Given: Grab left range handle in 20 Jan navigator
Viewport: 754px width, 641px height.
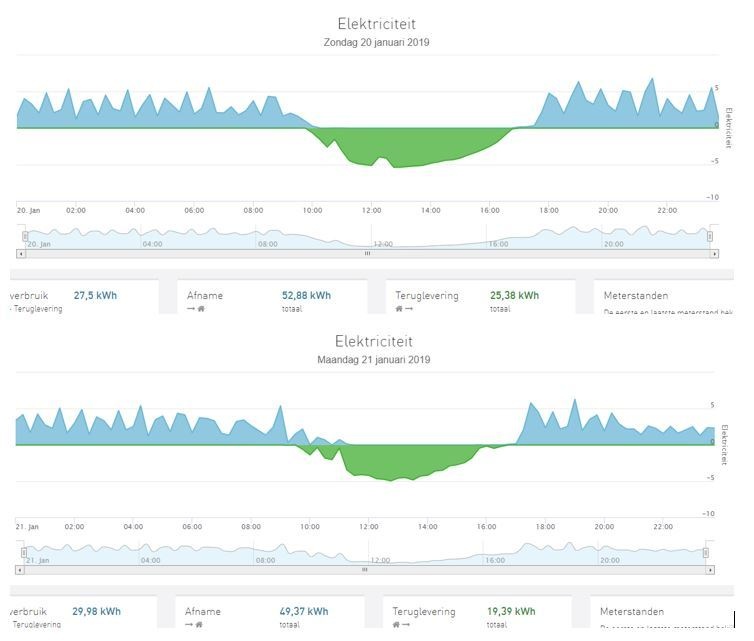Looking at the screenshot, I should coord(25,236).
